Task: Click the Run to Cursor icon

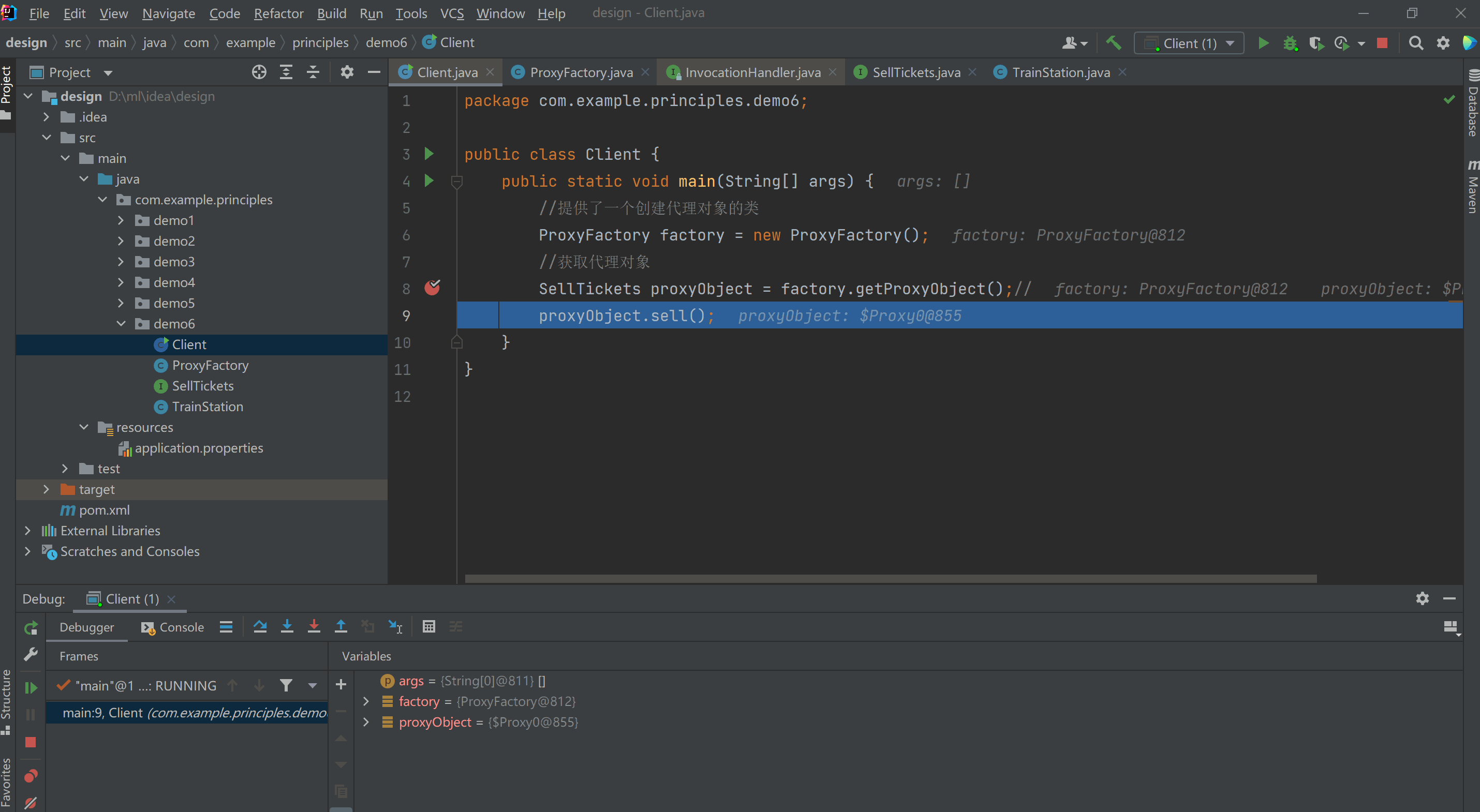Action: pos(395,626)
